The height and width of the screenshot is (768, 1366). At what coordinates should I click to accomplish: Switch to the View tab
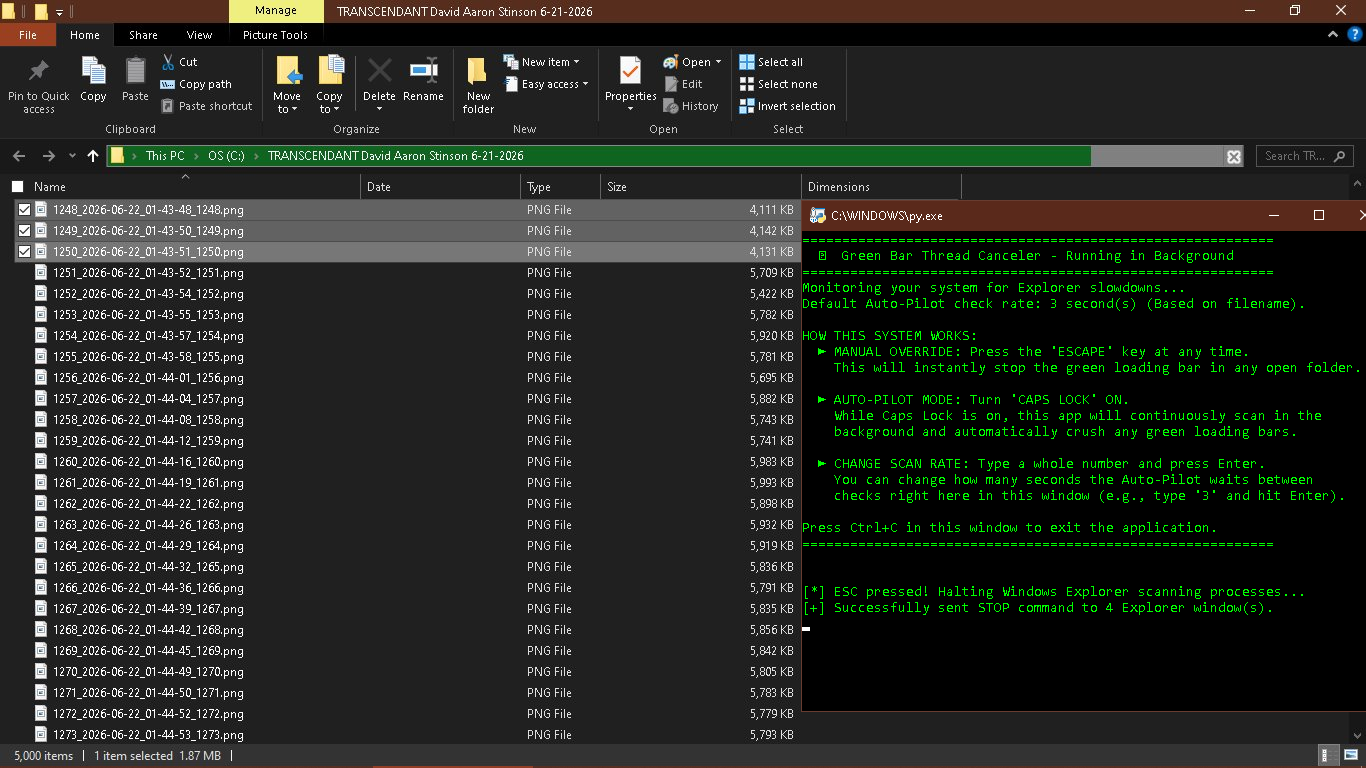199,35
